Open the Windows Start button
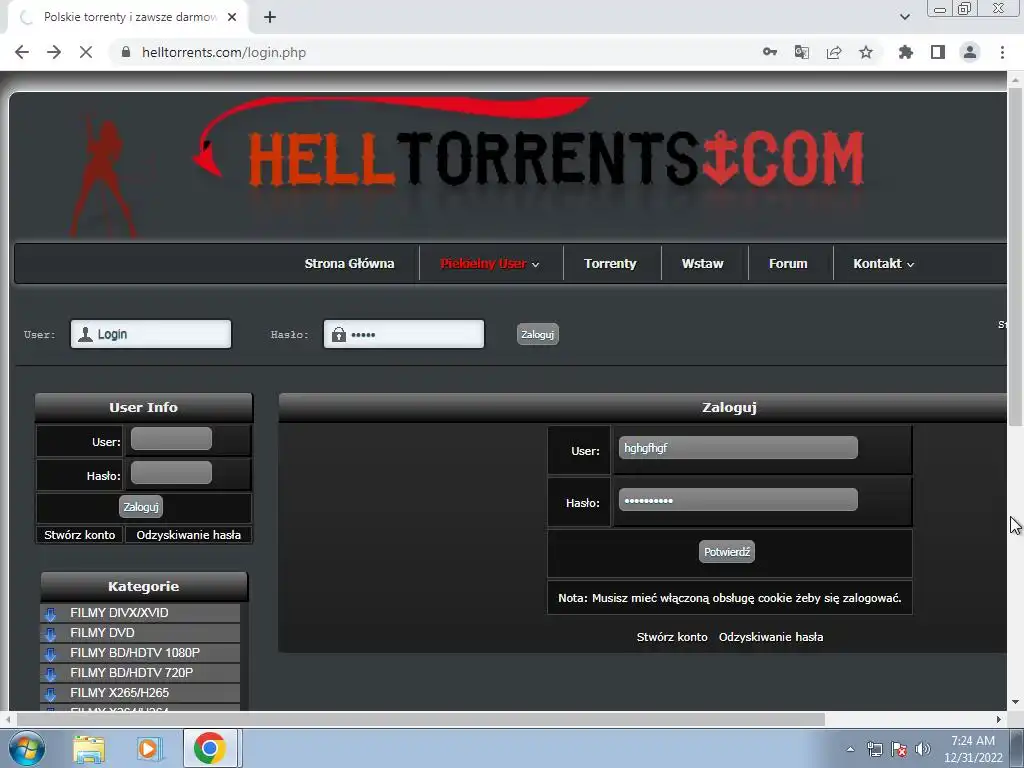Image resolution: width=1024 pixels, height=768 pixels. [x=27, y=748]
